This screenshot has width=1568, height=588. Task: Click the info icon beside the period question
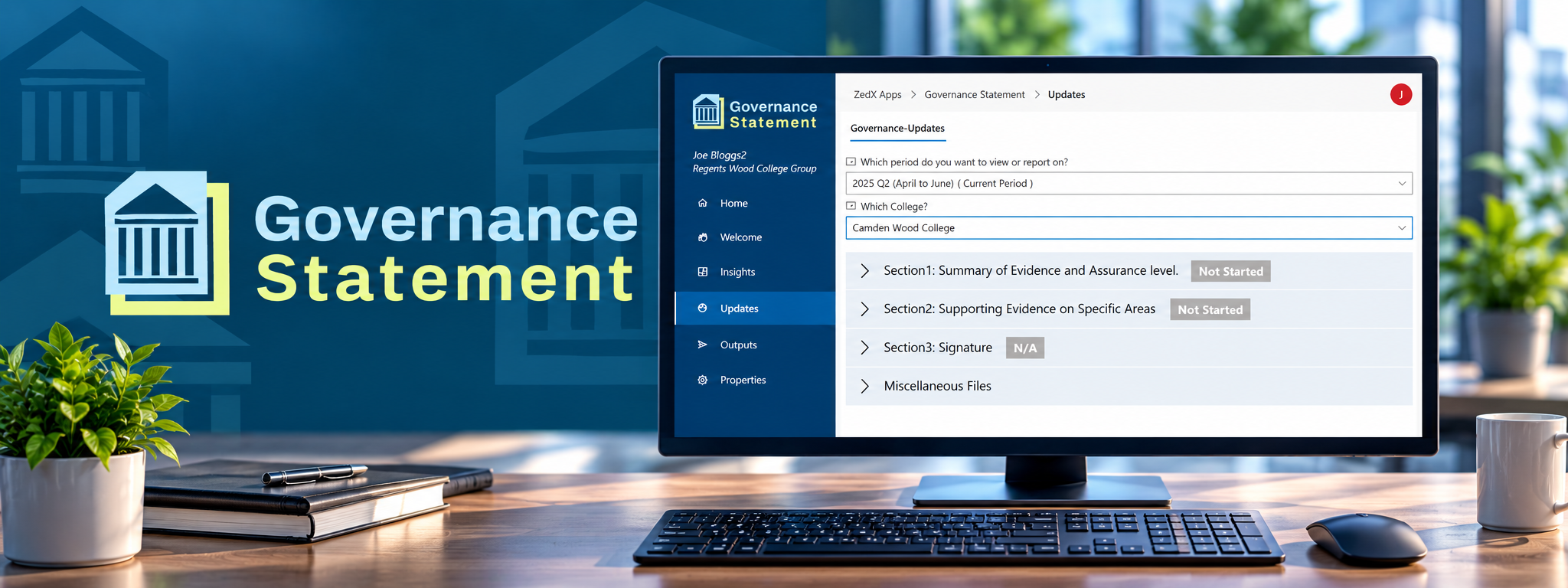pyautogui.click(x=851, y=162)
